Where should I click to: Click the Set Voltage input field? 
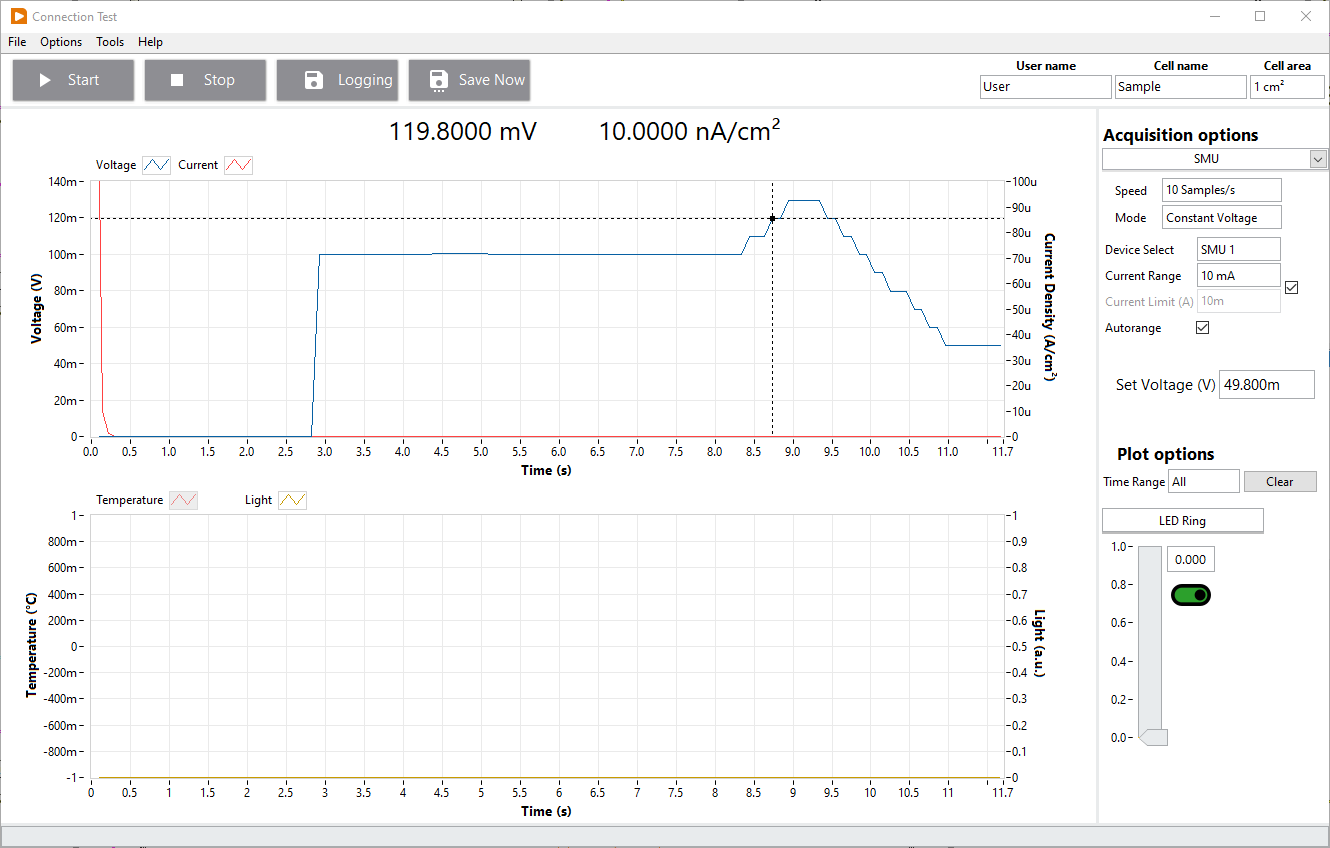coord(1267,385)
